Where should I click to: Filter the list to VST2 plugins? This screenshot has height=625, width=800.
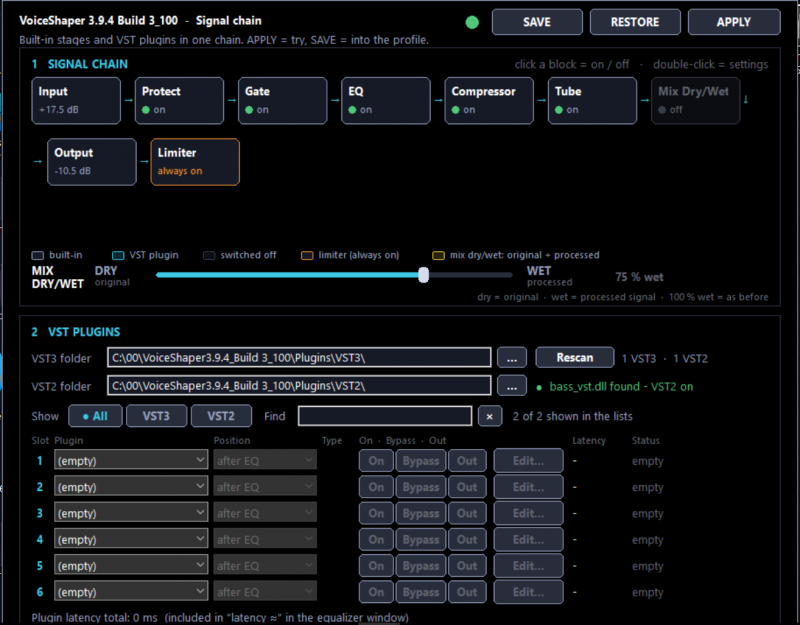(x=221, y=416)
